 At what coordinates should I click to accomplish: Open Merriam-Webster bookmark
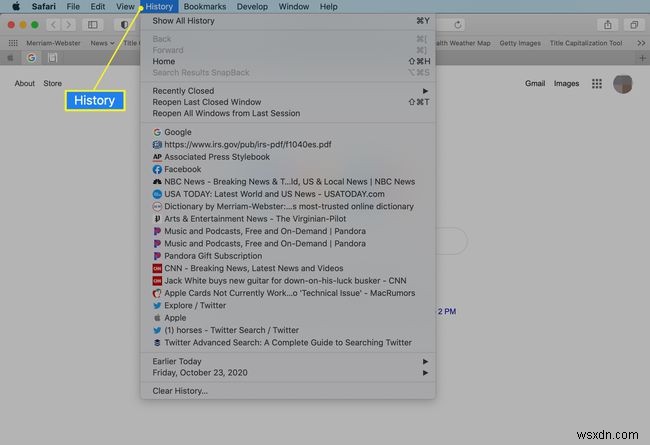pyautogui.click(x=53, y=43)
